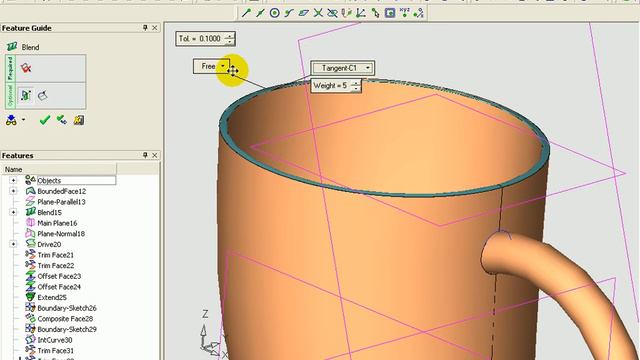This screenshot has width=640, height=360.
Task: Select the percent point on curve icon
Action: click(x=418, y=13)
